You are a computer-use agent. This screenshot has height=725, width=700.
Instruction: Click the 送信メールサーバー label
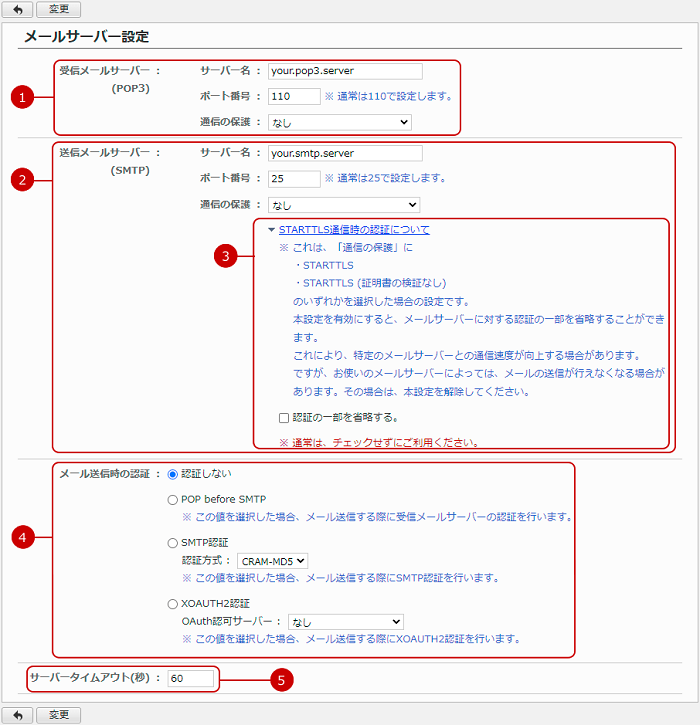104,153
